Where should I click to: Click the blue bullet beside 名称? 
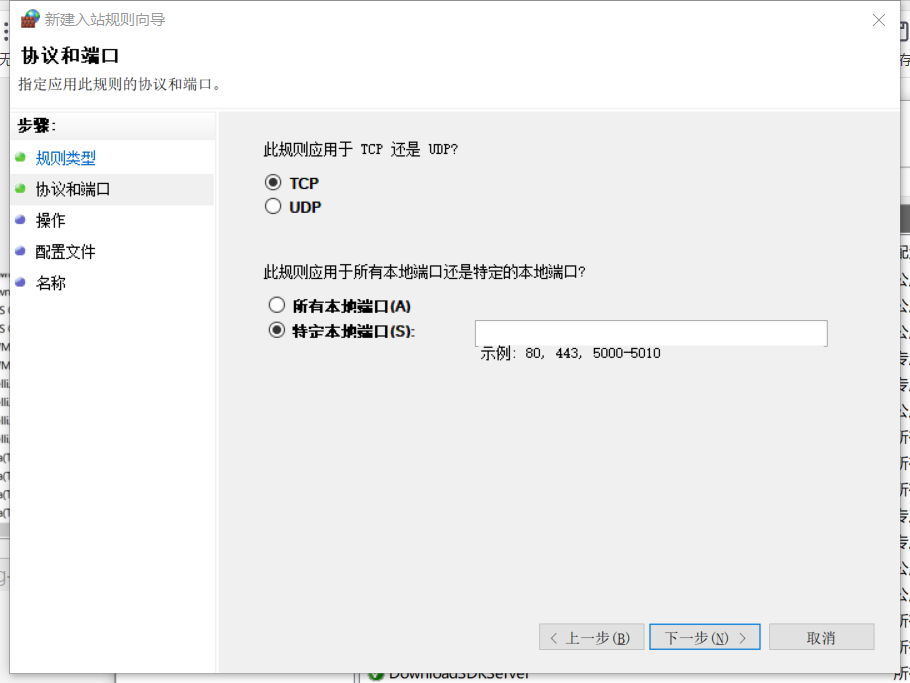click(x=20, y=282)
